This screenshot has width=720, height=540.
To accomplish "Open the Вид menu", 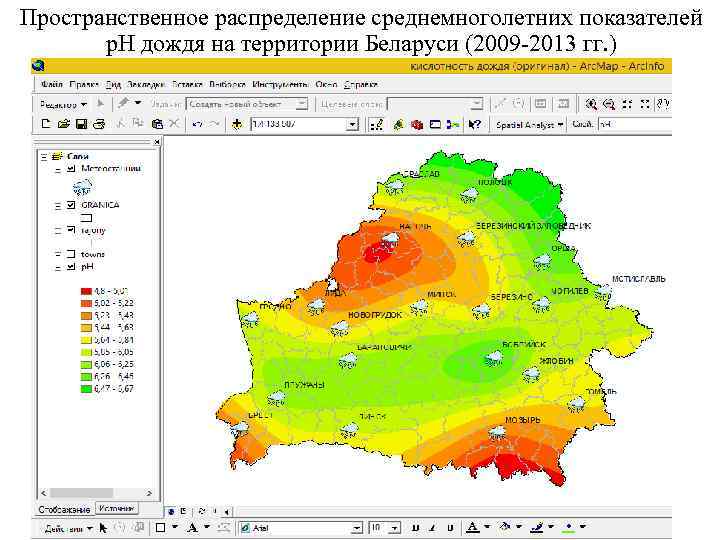I will 113,84.
